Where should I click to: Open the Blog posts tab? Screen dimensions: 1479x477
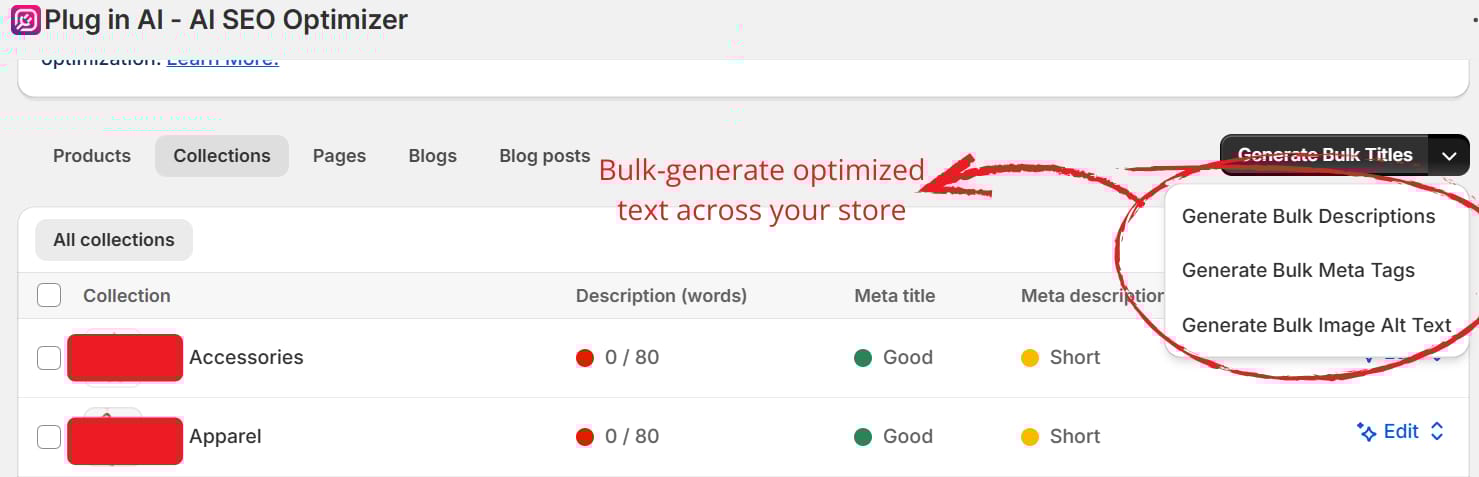[x=544, y=156]
